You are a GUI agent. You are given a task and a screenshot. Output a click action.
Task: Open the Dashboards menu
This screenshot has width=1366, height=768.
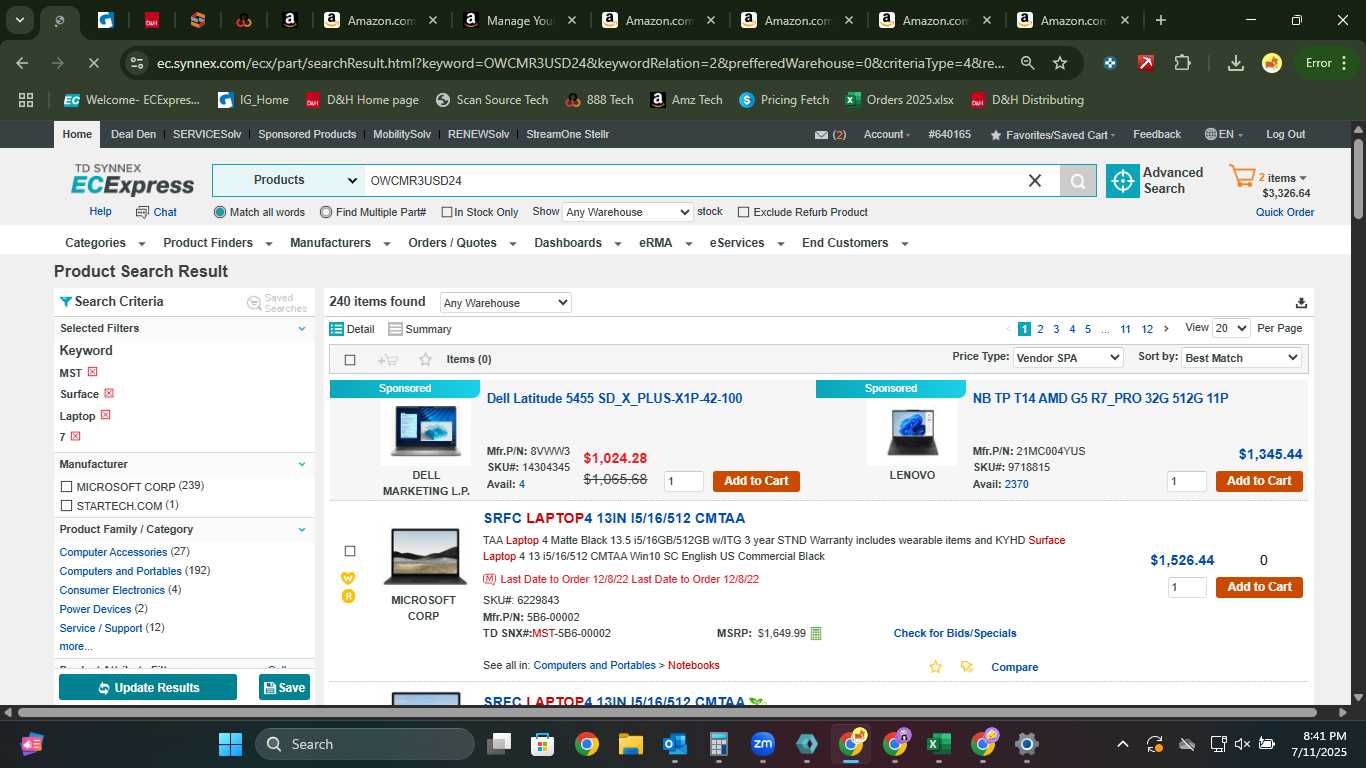pos(577,243)
